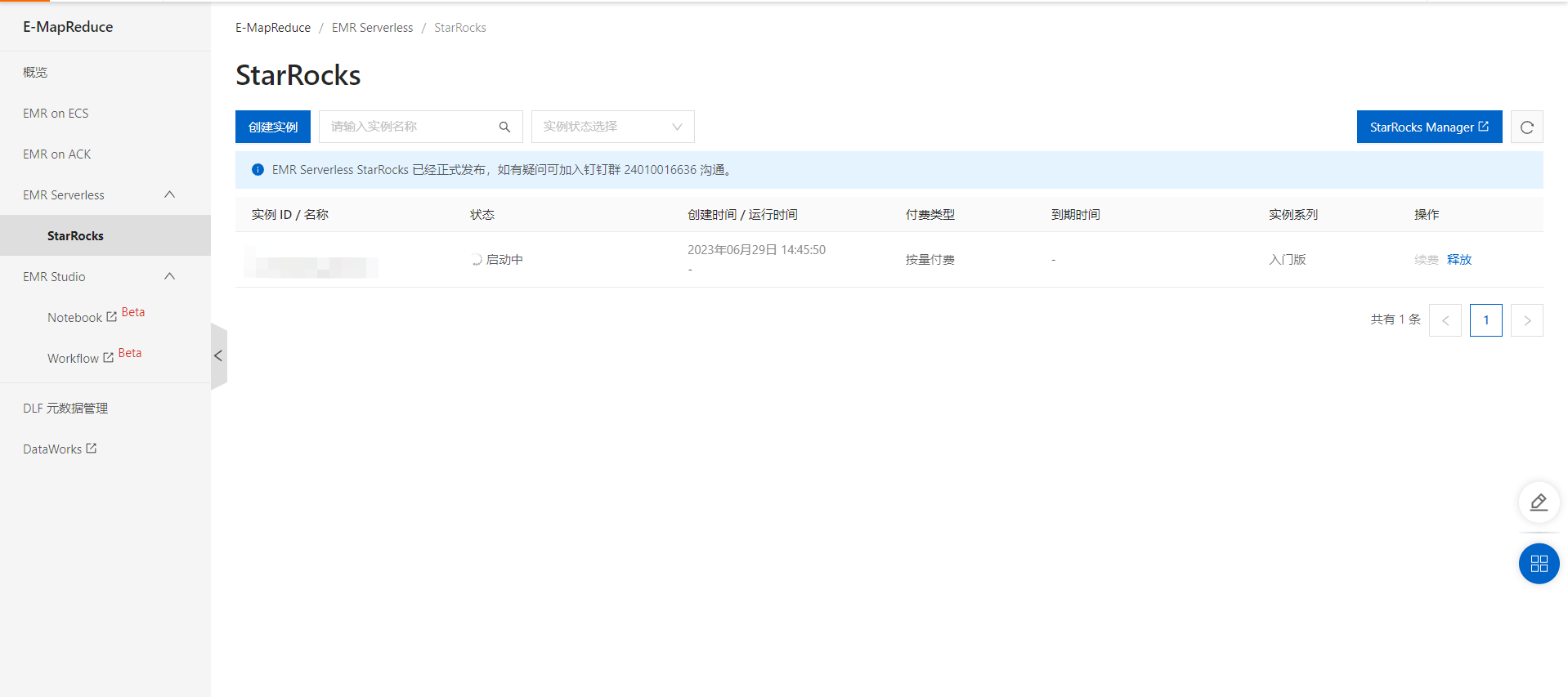Click the floating edit pencil icon
The width and height of the screenshot is (1568, 697).
1539,502
